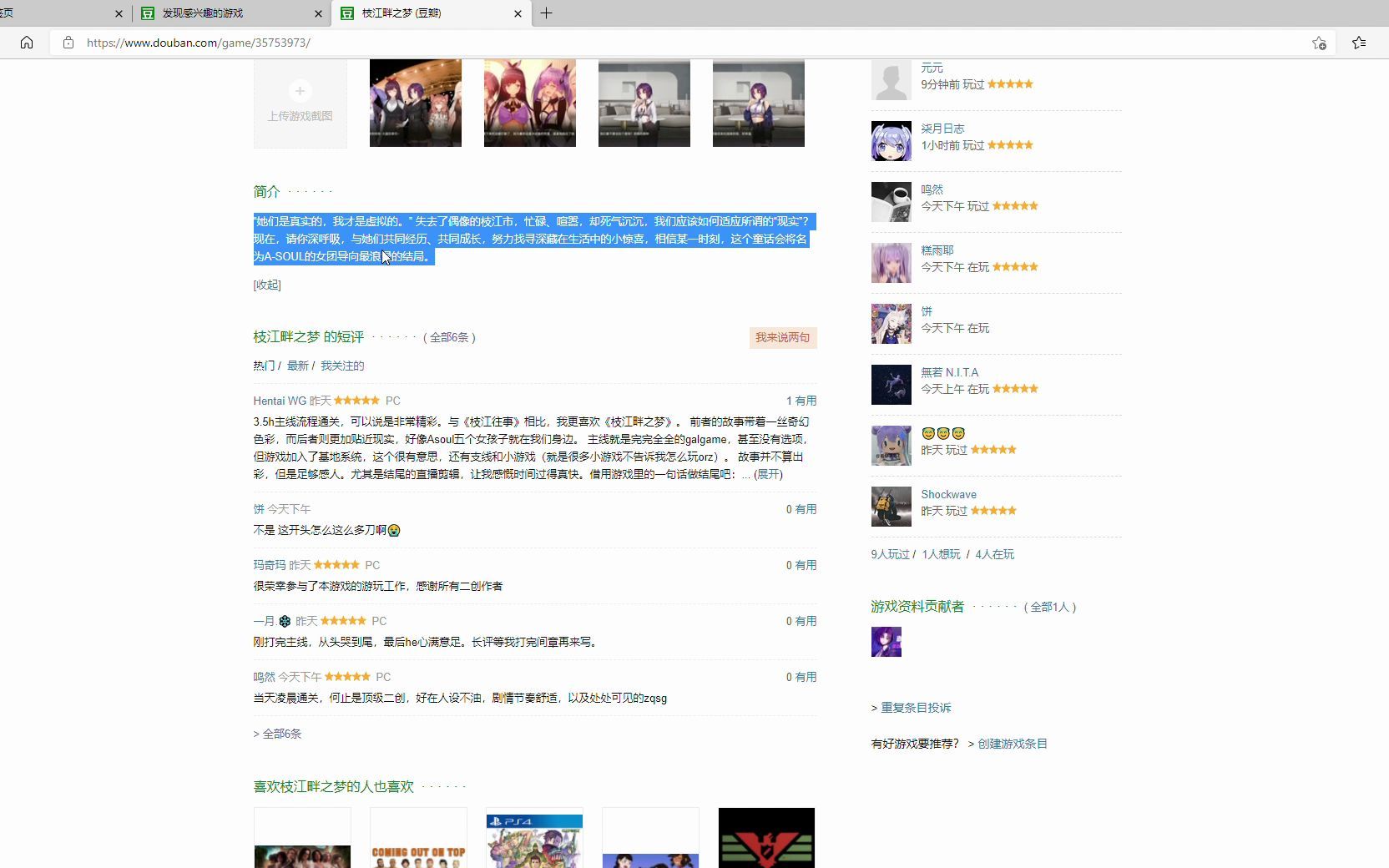This screenshot has width=1389, height=868.
Task: Click 糕雨耶's user avatar
Action: [891, 263]
